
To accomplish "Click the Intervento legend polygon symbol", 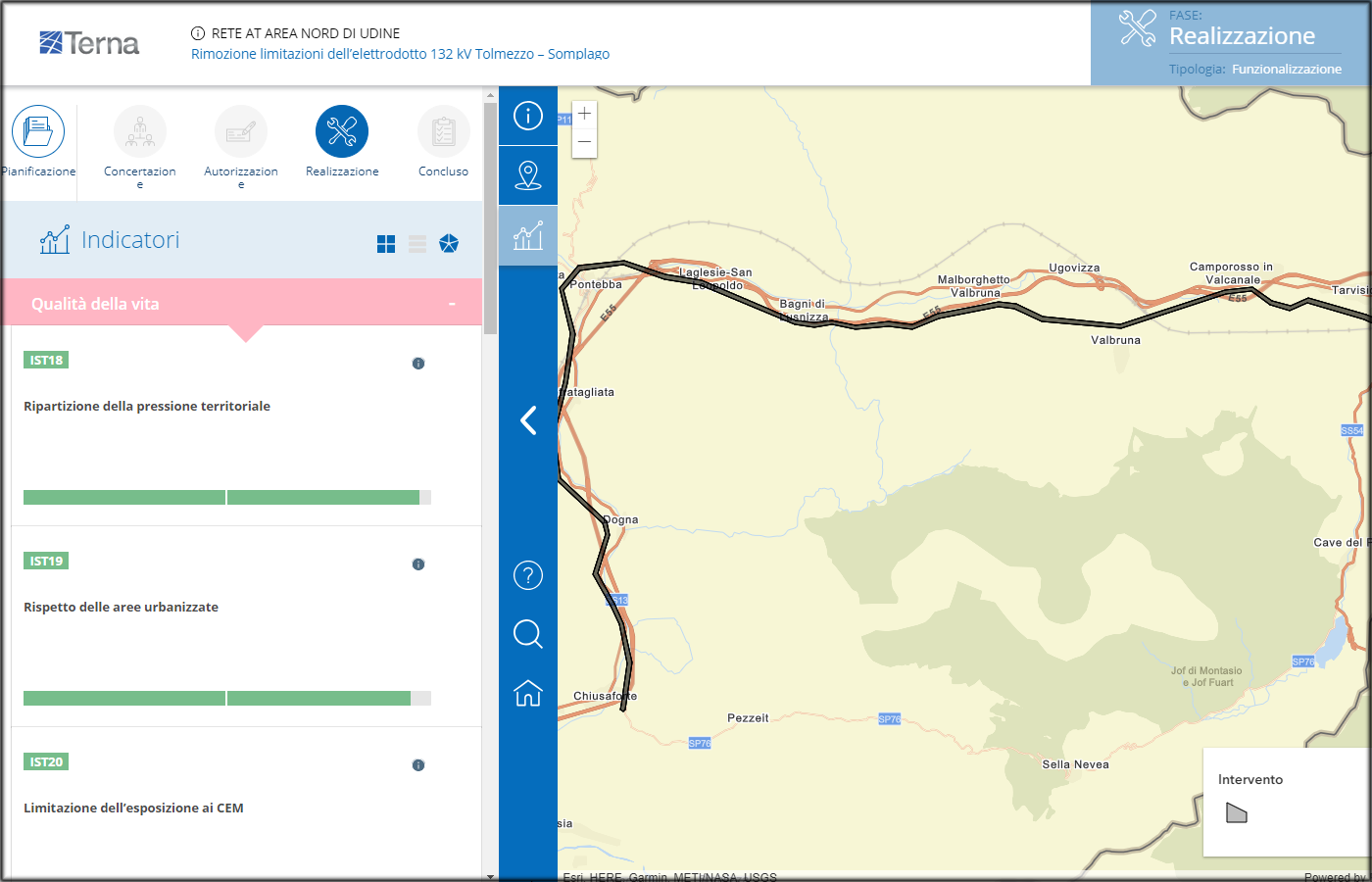I will click(x=1237, y=813).
